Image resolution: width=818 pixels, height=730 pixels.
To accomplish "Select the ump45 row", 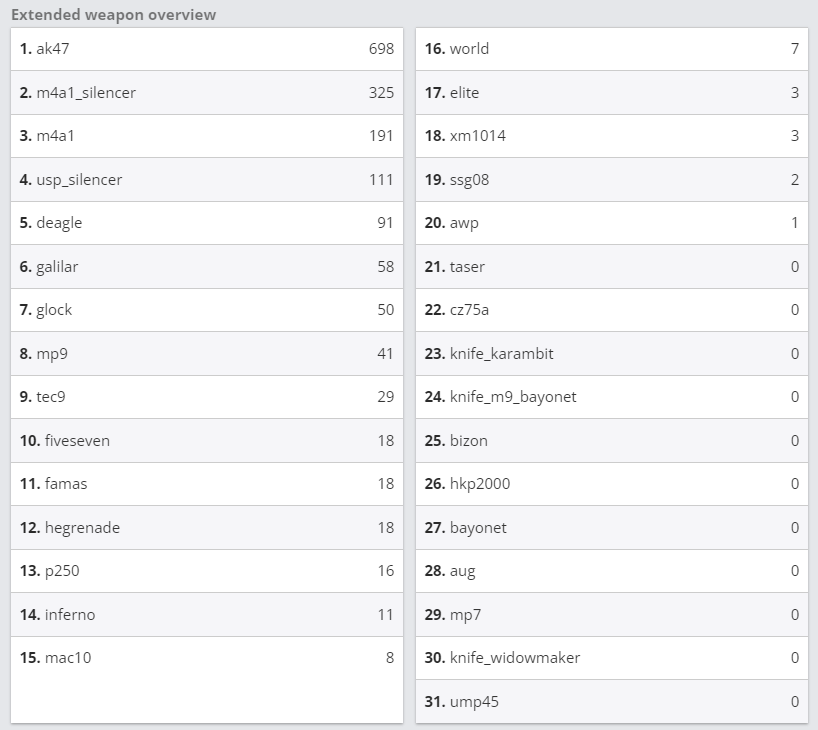I will point(611,701).
